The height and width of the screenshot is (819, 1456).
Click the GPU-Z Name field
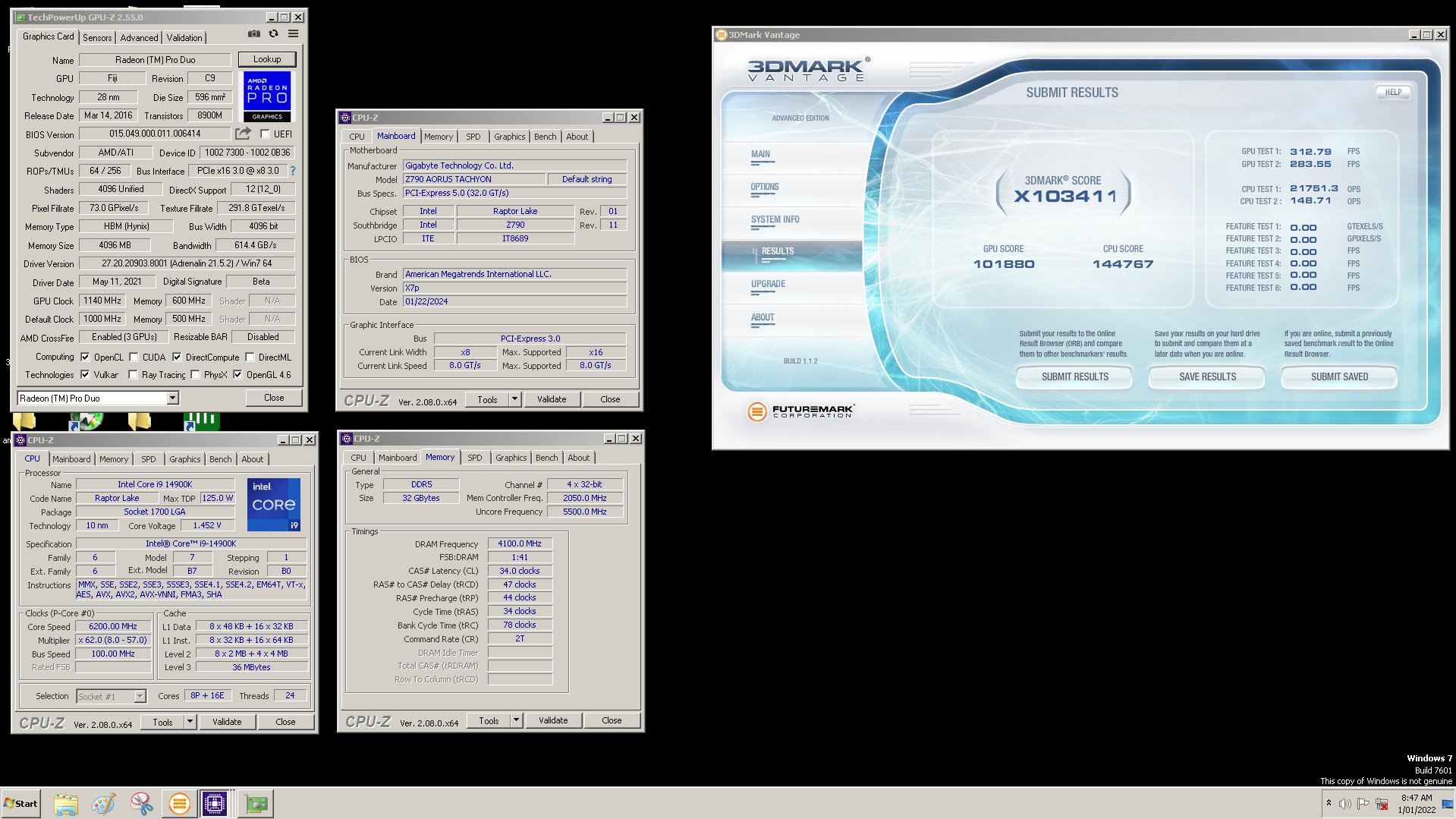coord(156,60)
